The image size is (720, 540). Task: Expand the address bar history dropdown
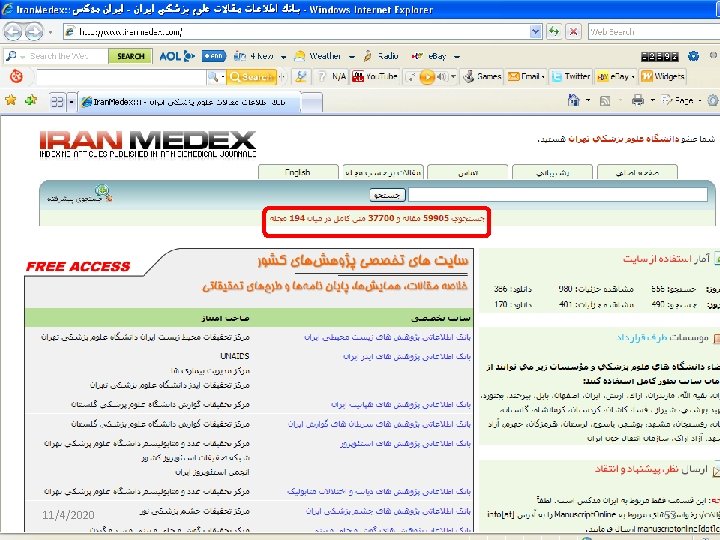[x=535, y=32]
